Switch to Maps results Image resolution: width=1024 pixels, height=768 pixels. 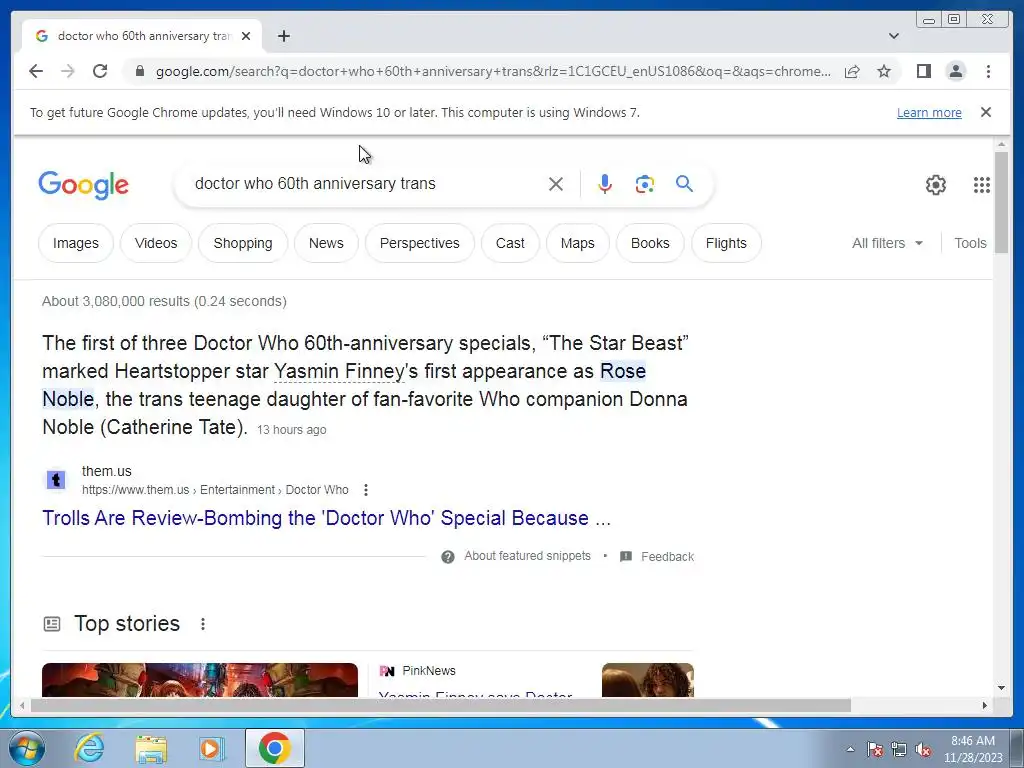(x=577, y=243)
